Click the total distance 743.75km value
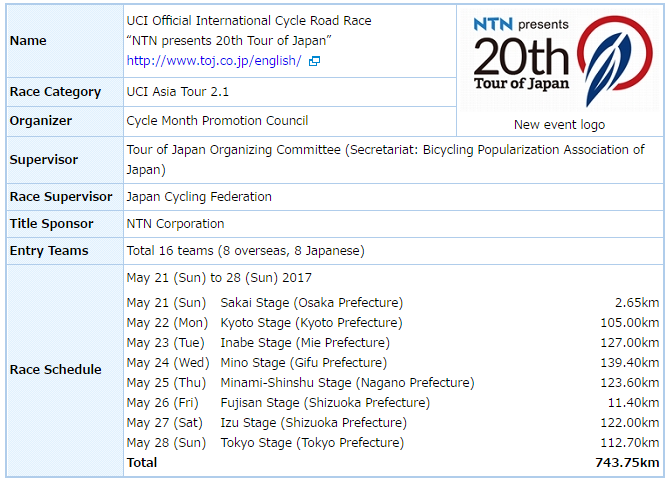The height and width of the screenshot is (481, 670). (x=627, y=463)
